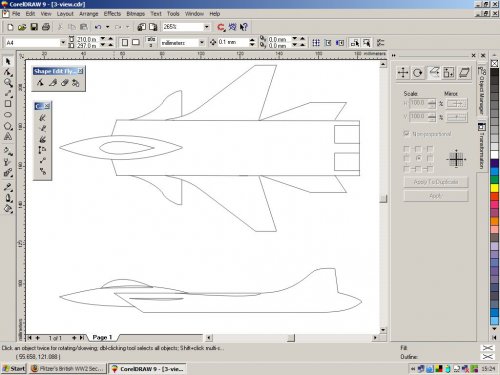
Task: Click the Undo arrow icon
Action: pos(98,27)
